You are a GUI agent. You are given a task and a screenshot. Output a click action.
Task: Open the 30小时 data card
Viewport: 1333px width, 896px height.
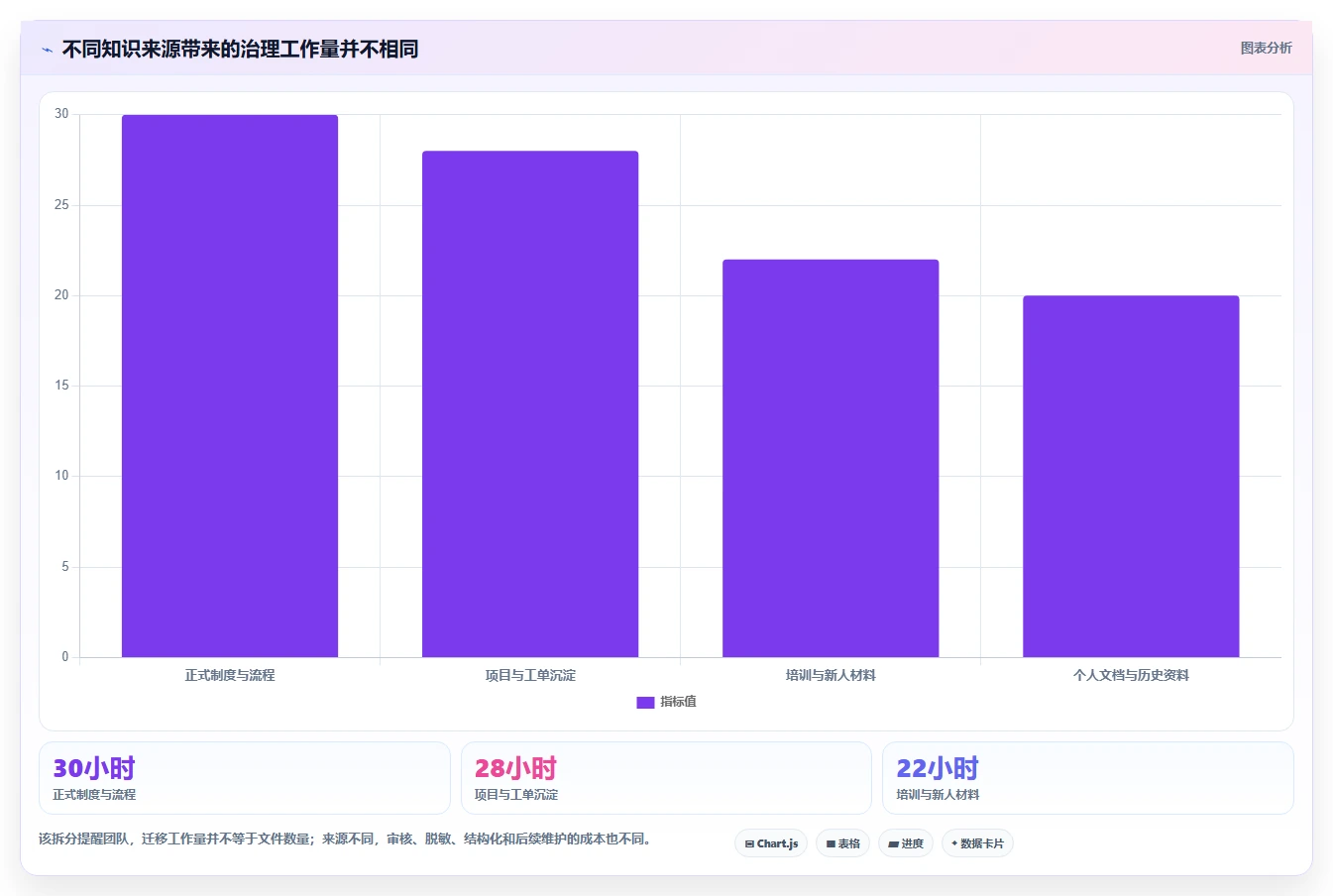(245, 778)
